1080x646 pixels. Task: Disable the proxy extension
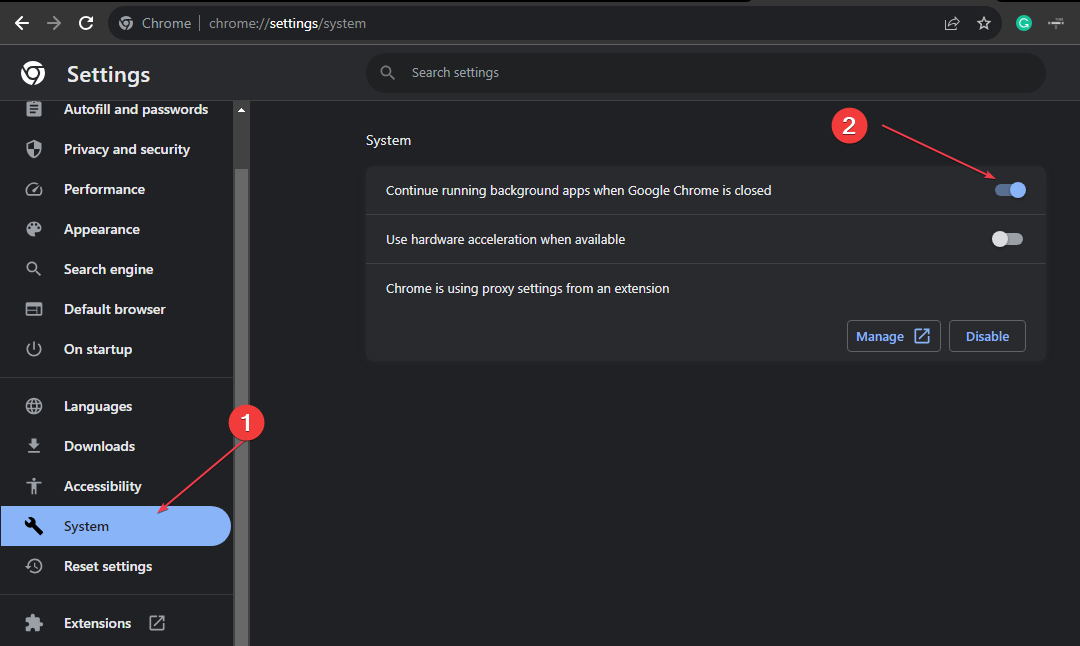pos(987,336)
